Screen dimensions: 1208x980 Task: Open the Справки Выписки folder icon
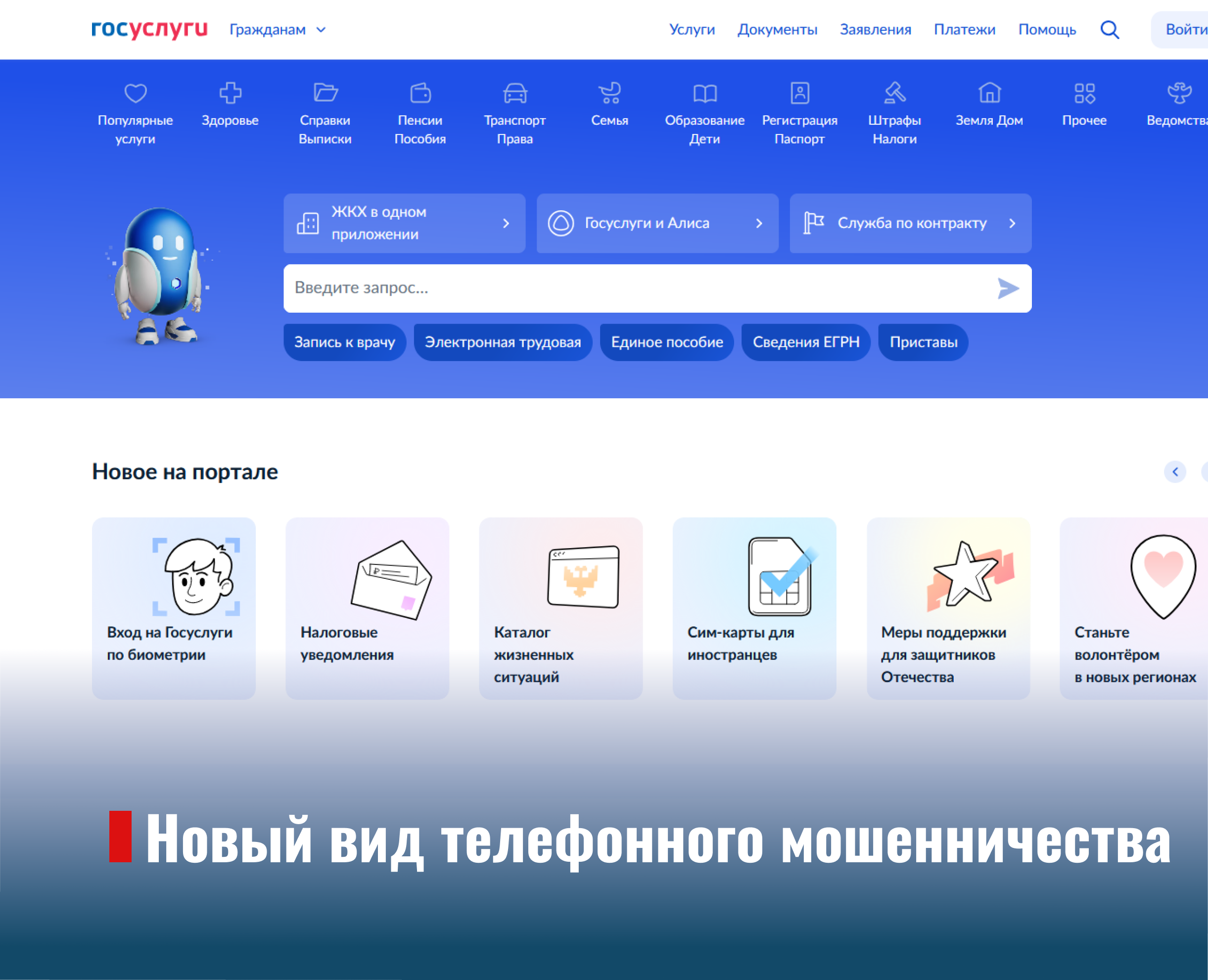325,93
